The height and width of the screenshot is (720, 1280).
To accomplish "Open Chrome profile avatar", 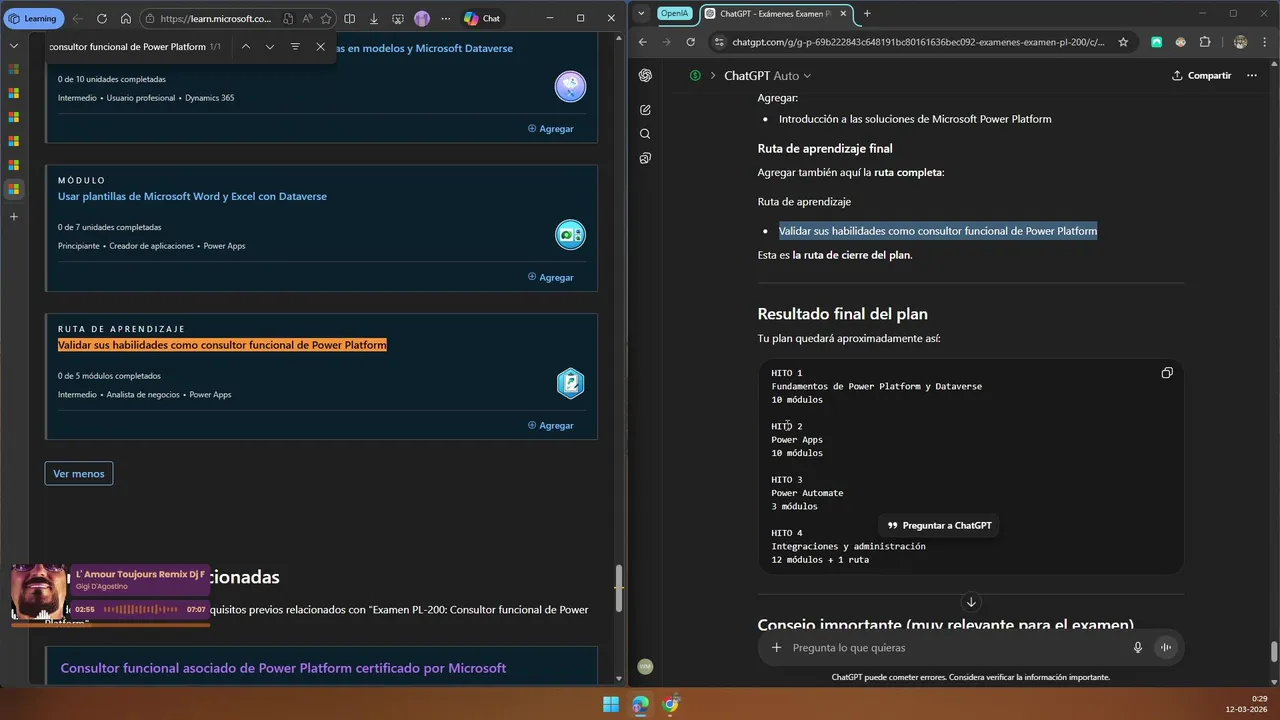I will tap(1241, 42).
